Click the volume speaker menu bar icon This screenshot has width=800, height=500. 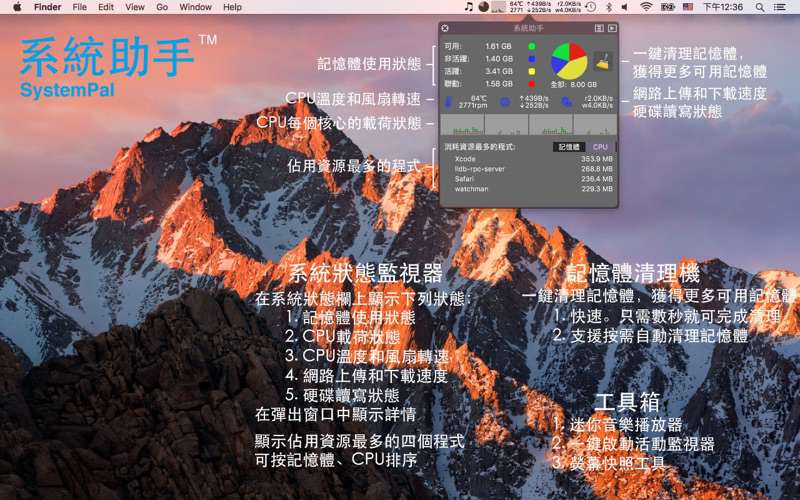click(x=625, y=7)
